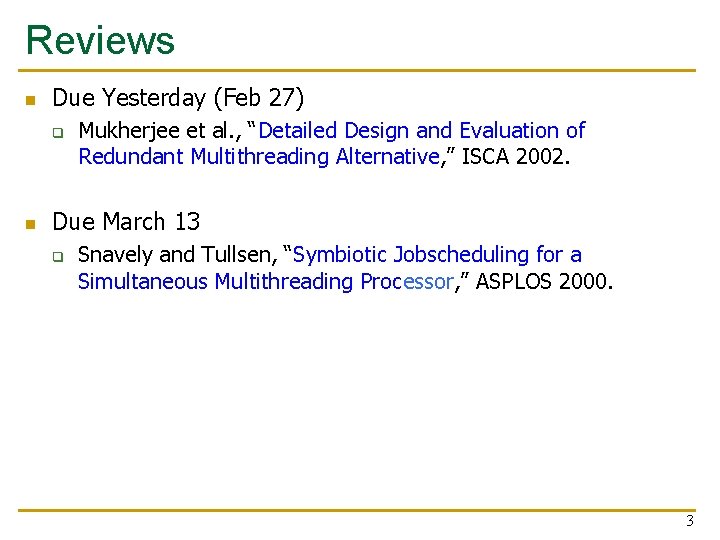The image size is (720, 540).
Task: Click the gold divider line under the title
Action: [x=357, y=70]
